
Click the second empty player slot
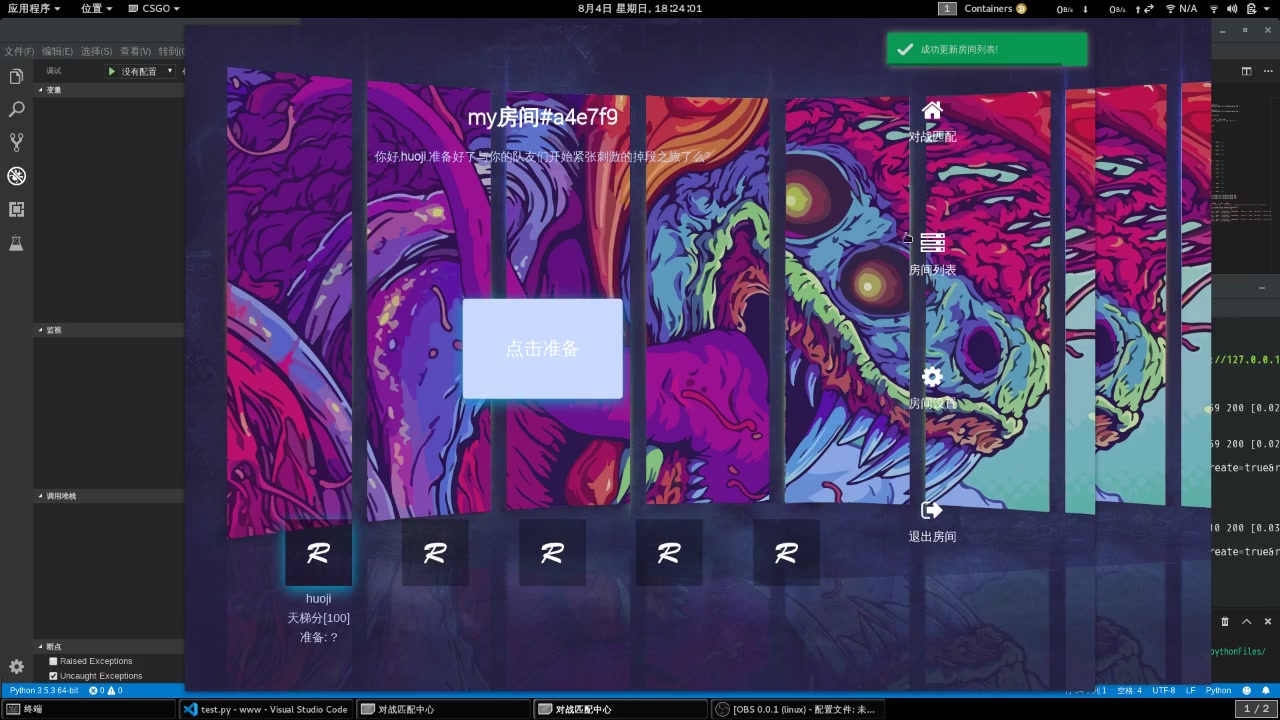(435, 553)
